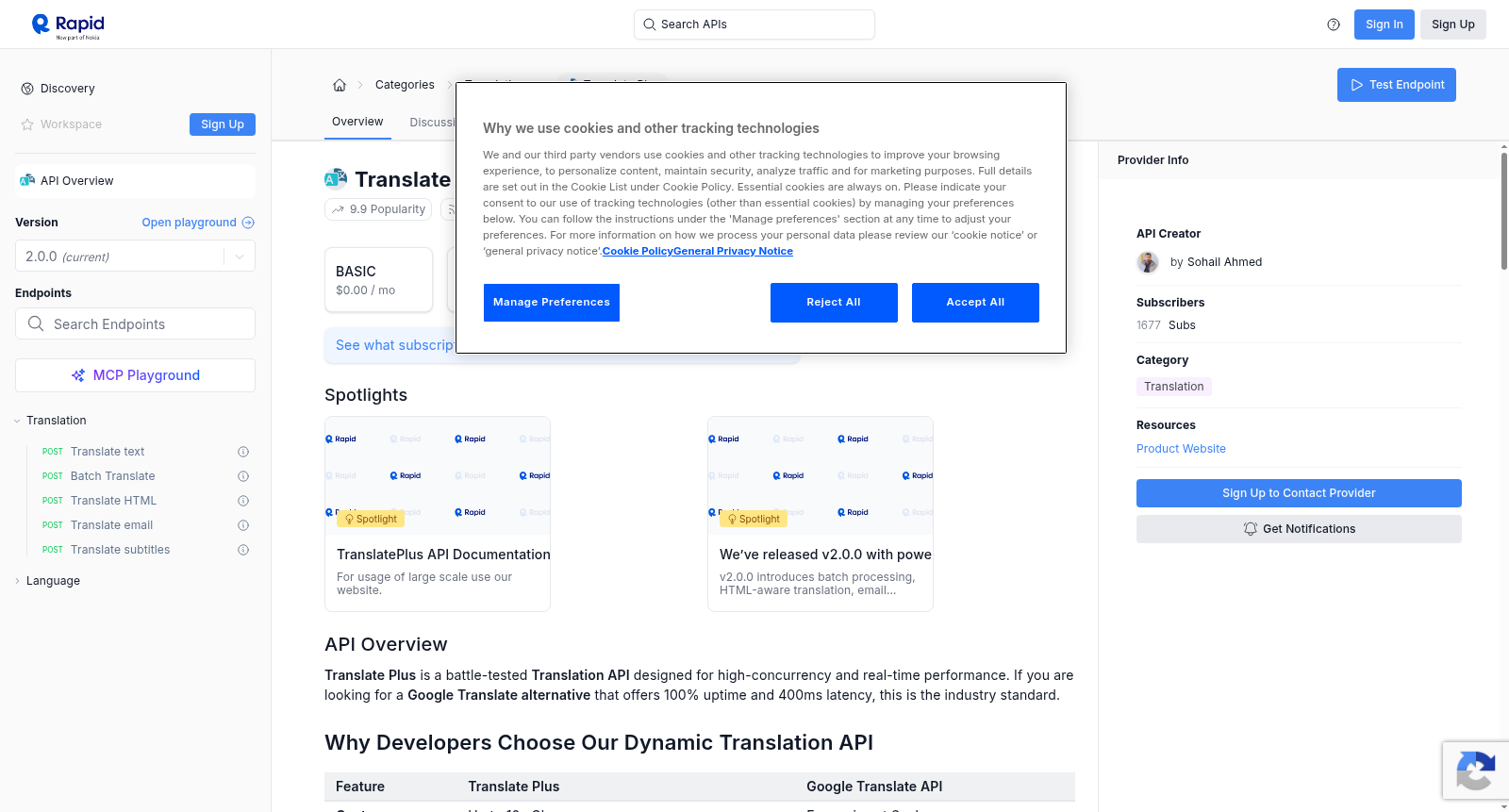Click the Translate Plus API logo icon

click(x=336, y=178)
